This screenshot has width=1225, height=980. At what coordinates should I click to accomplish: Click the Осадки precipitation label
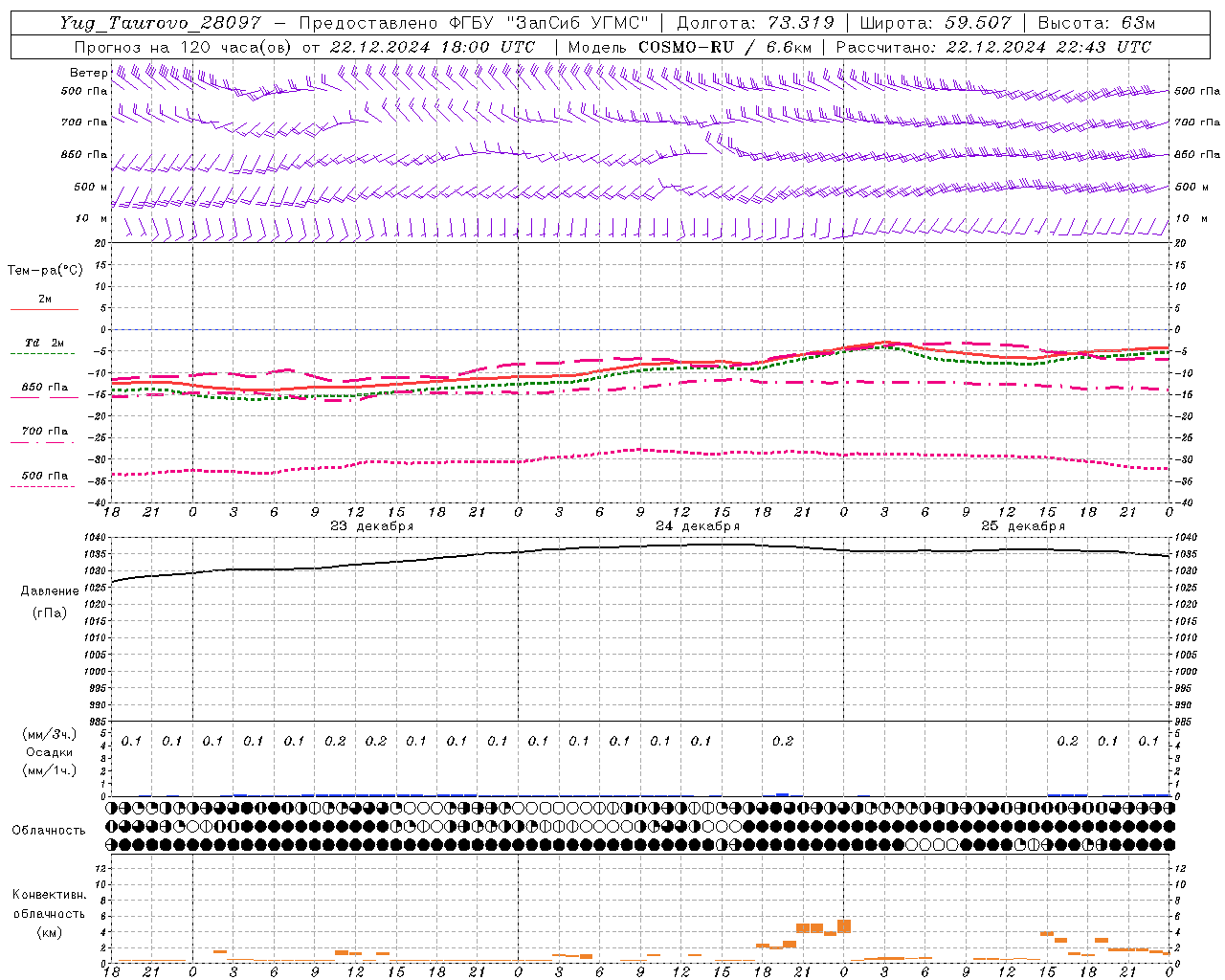(x=50, y=752)
